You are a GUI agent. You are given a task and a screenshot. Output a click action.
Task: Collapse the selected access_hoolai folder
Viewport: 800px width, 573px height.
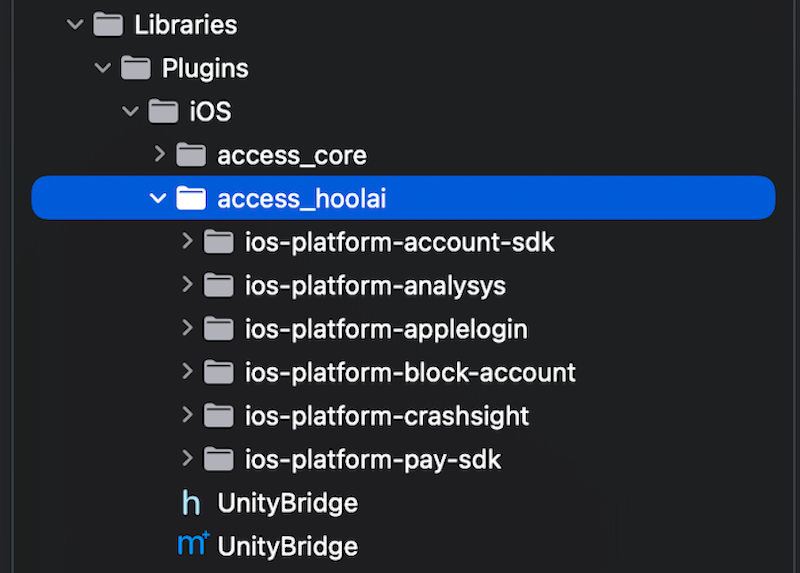(158, 198)
